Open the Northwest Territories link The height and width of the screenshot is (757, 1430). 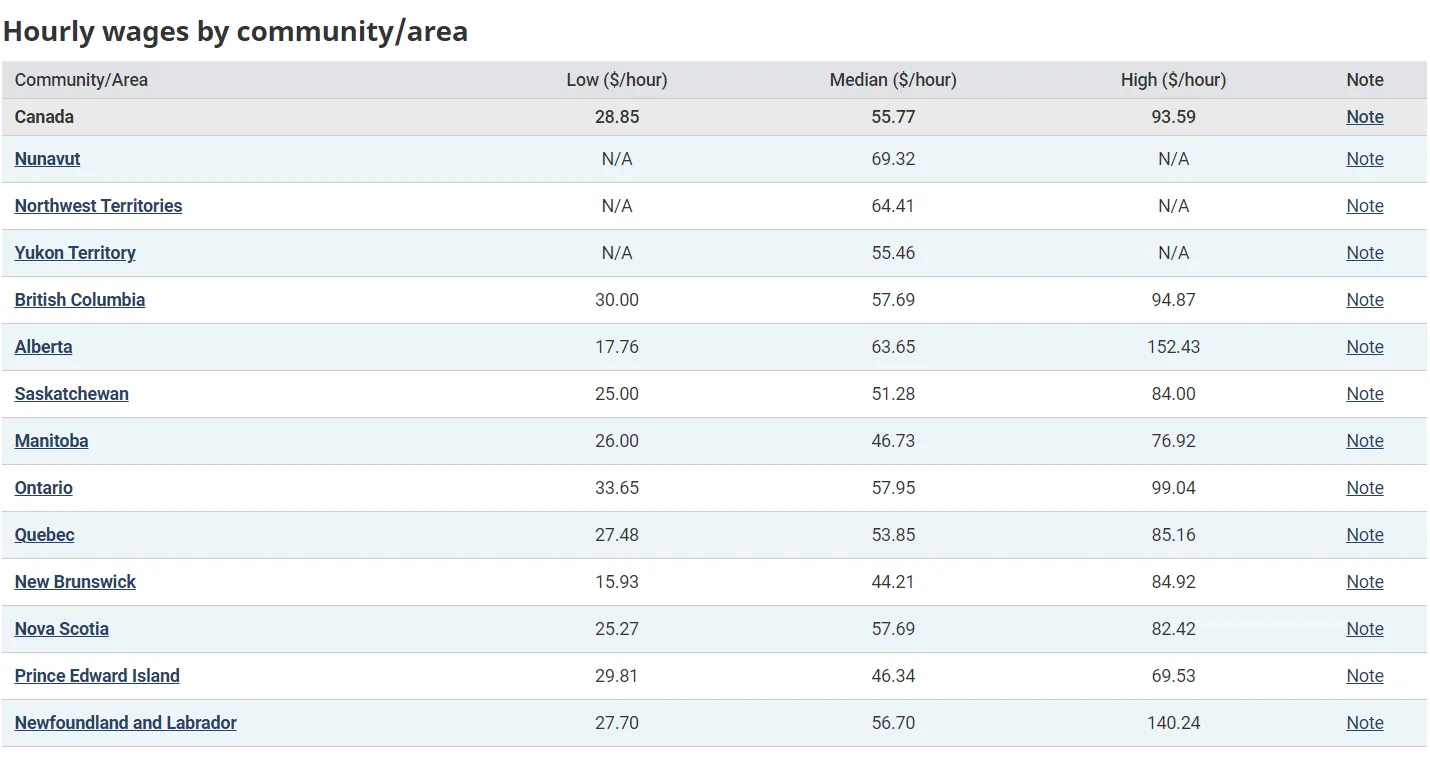(98, 206)
